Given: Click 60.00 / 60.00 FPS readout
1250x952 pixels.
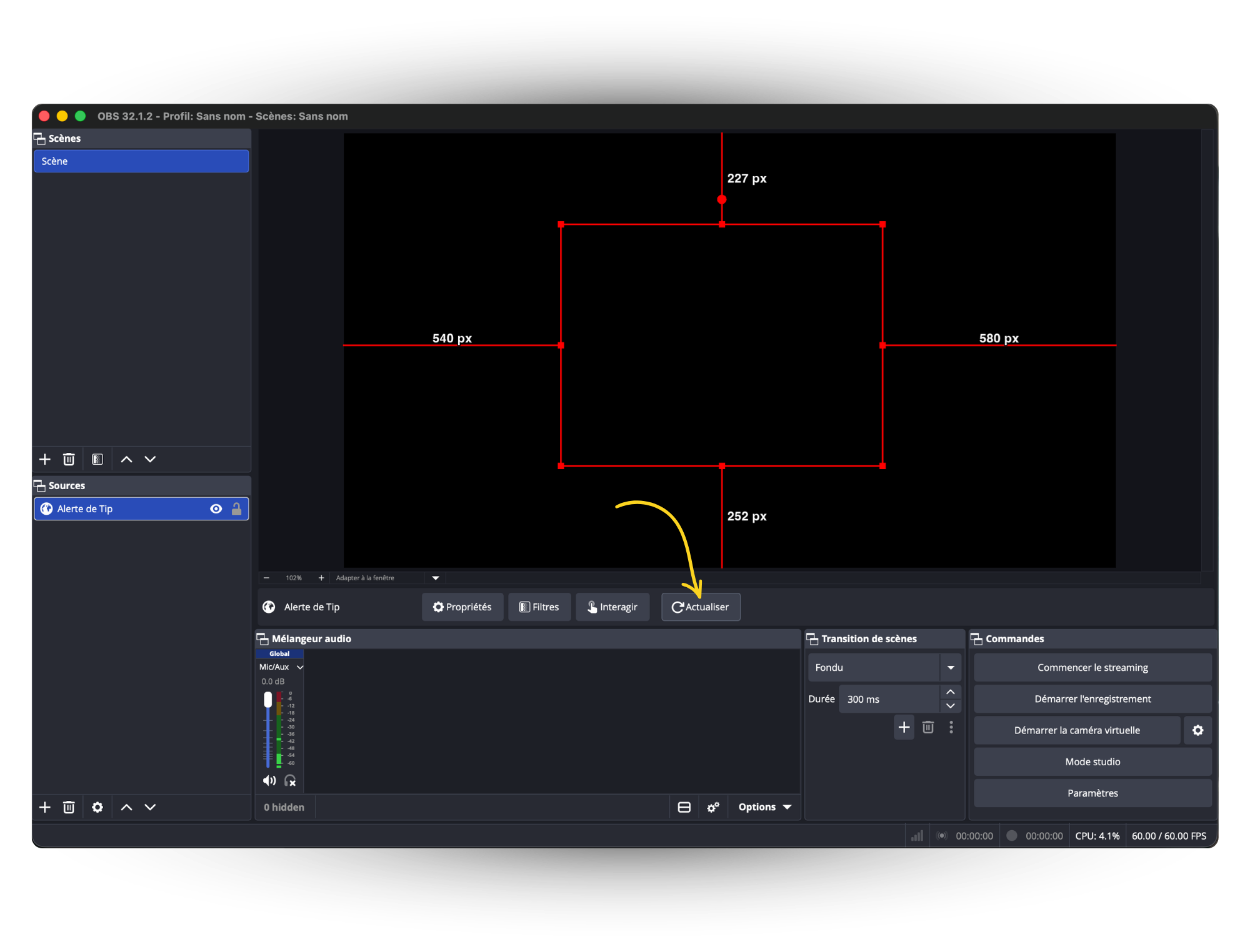Looking at the screenshot, I should [x=1169, y=836].
